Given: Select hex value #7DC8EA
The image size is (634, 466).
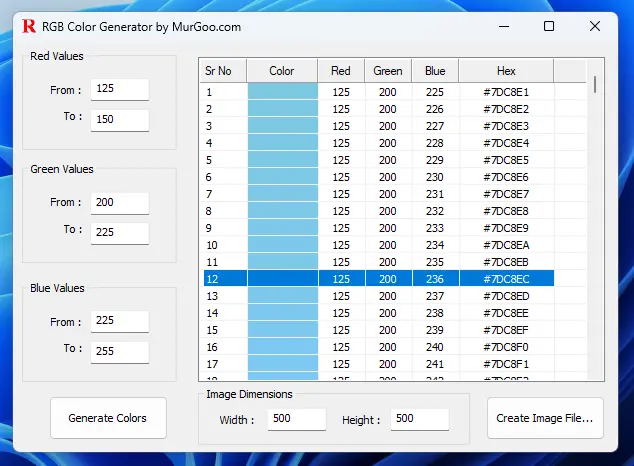Looking at the screenshot, I should [x=506, y=245].
